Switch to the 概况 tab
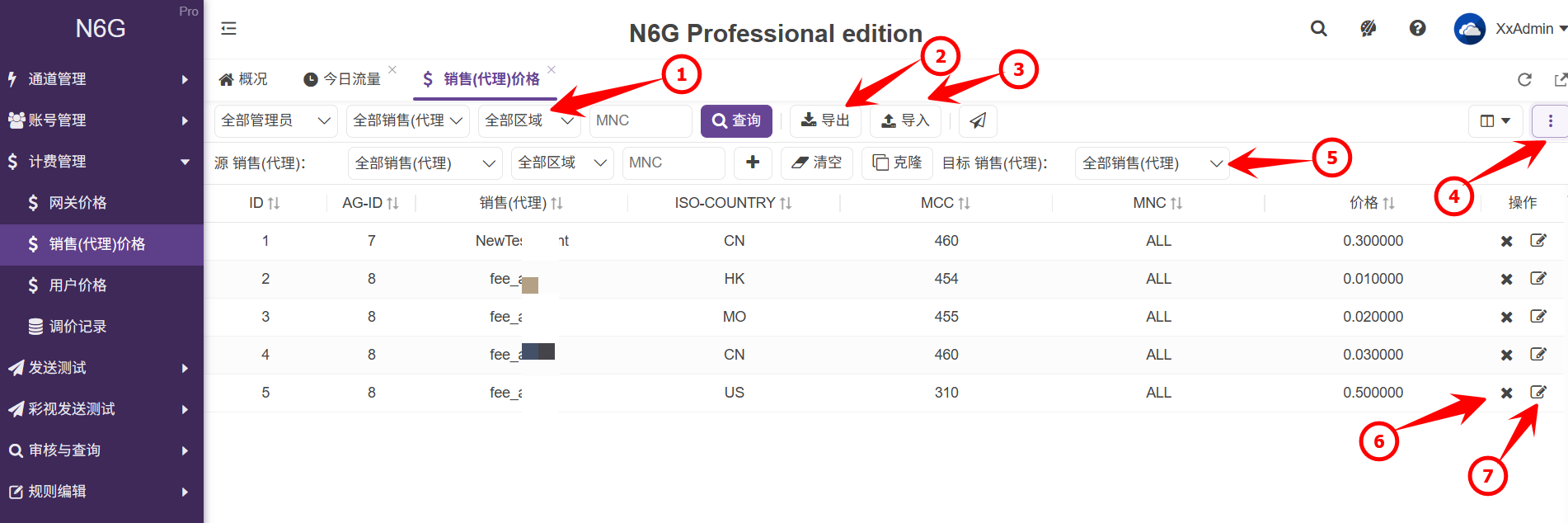Image resolution: width=1568 pixels, height=523 pixels. [x=243, y=79]
